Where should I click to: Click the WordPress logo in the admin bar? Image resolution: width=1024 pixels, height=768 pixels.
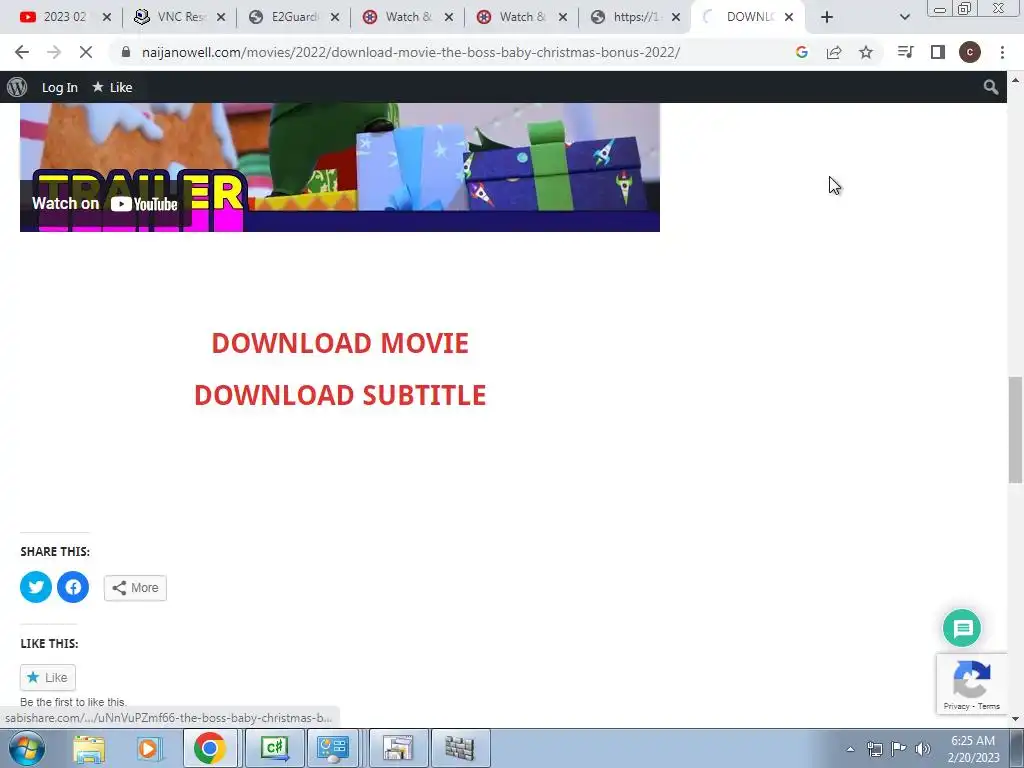click(17, 87)
